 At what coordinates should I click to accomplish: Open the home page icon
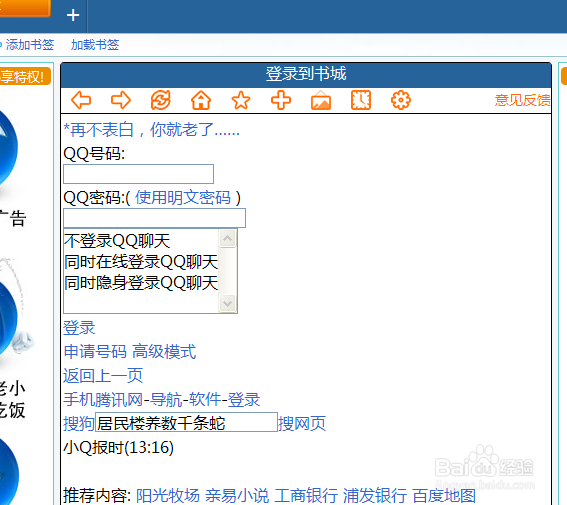(201, 100)
